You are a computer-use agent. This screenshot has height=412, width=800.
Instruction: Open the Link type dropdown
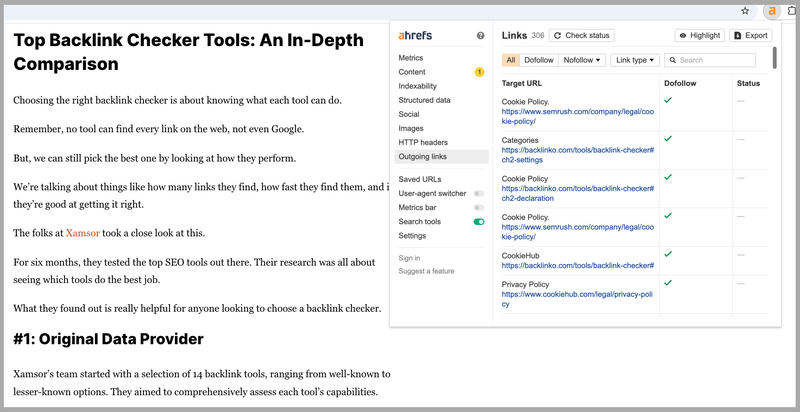click(x=635, y=60)
